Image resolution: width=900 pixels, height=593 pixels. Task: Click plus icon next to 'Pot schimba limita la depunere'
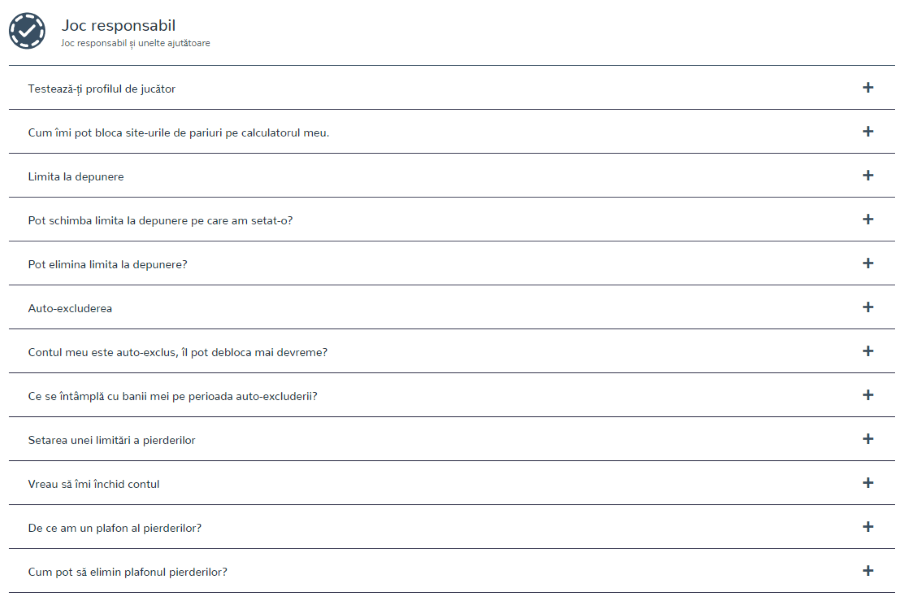tap(868, 219)
